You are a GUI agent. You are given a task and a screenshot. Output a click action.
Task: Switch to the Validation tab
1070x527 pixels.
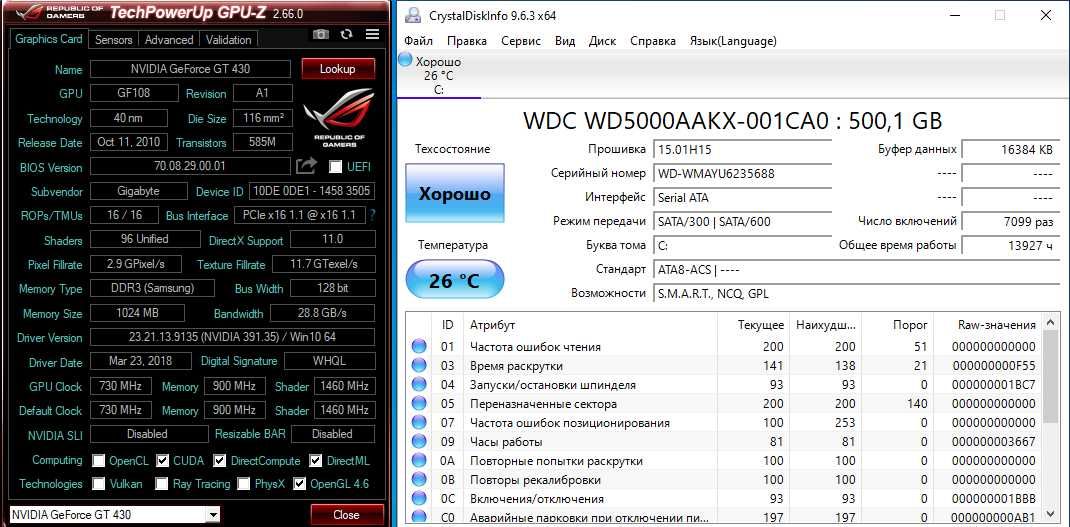(229, 40)
